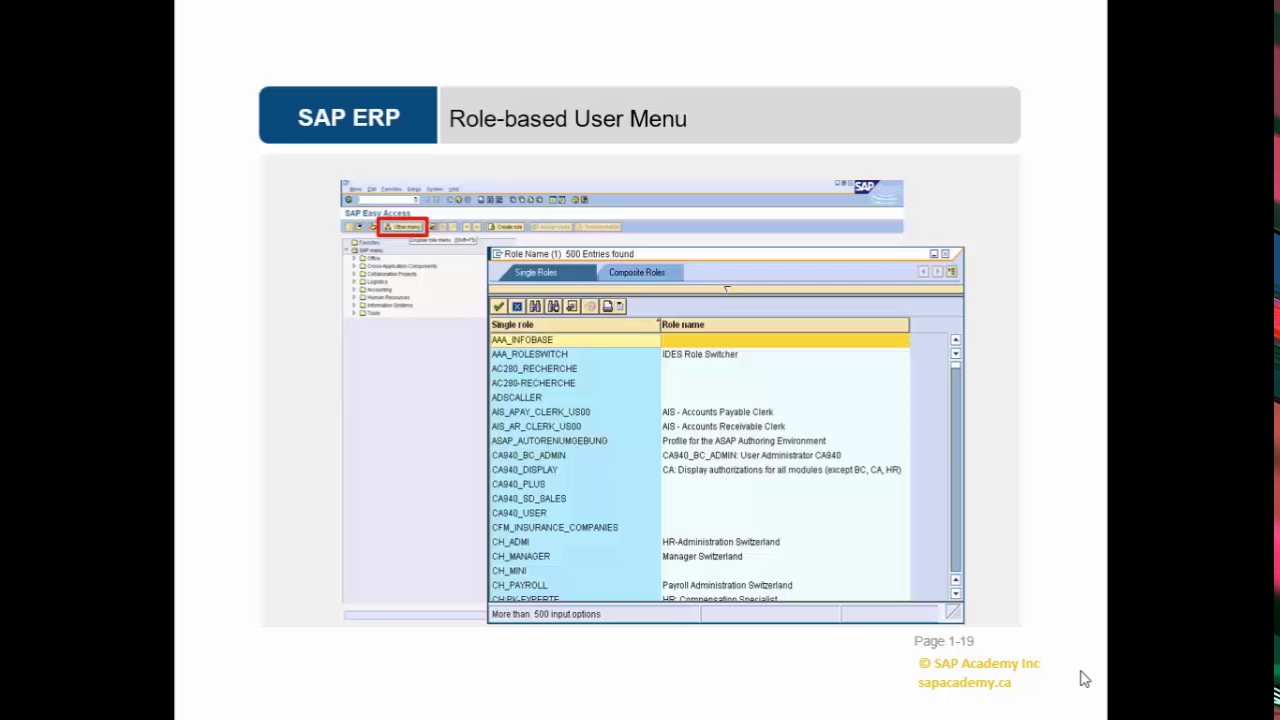Expand the Tools folder
Viewport: 1280px width, 720px height.
[x=354, y=313]
